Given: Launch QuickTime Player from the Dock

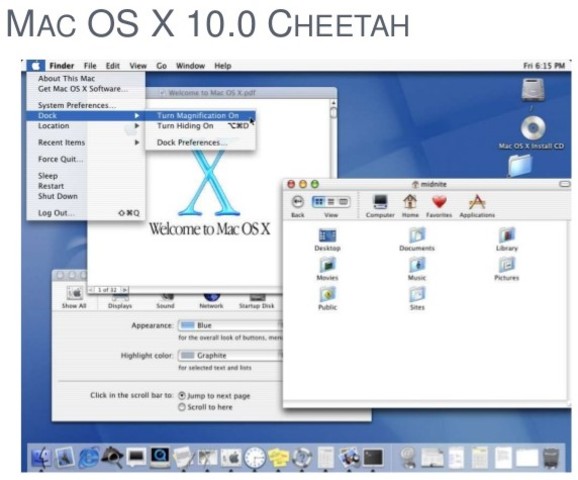Looking at the screenshot, I should point(160,457).
